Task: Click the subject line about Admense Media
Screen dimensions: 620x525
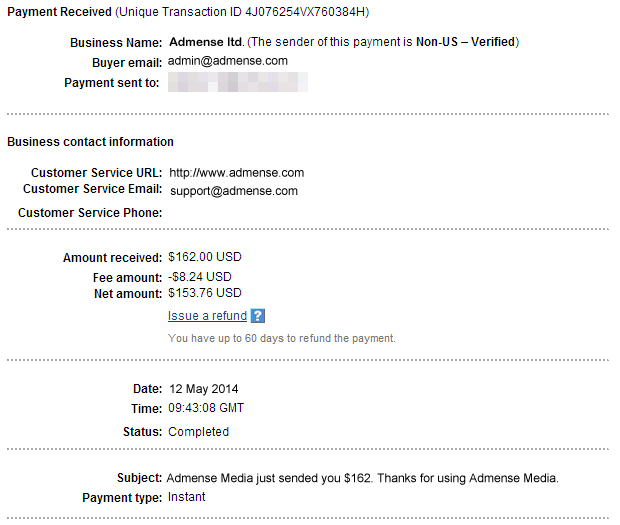Action: pyautogui.click(x=363, y=478)
